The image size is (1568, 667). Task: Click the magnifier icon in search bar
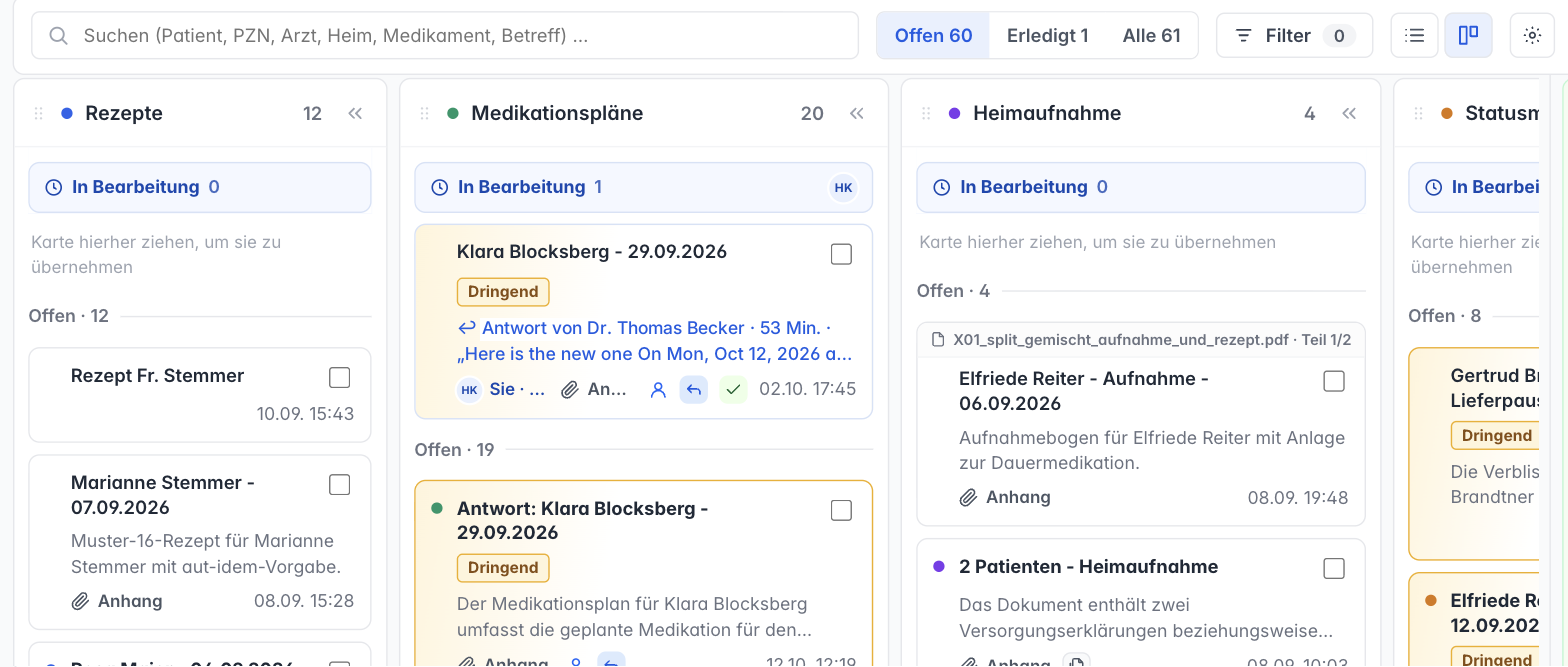(58, 36)
